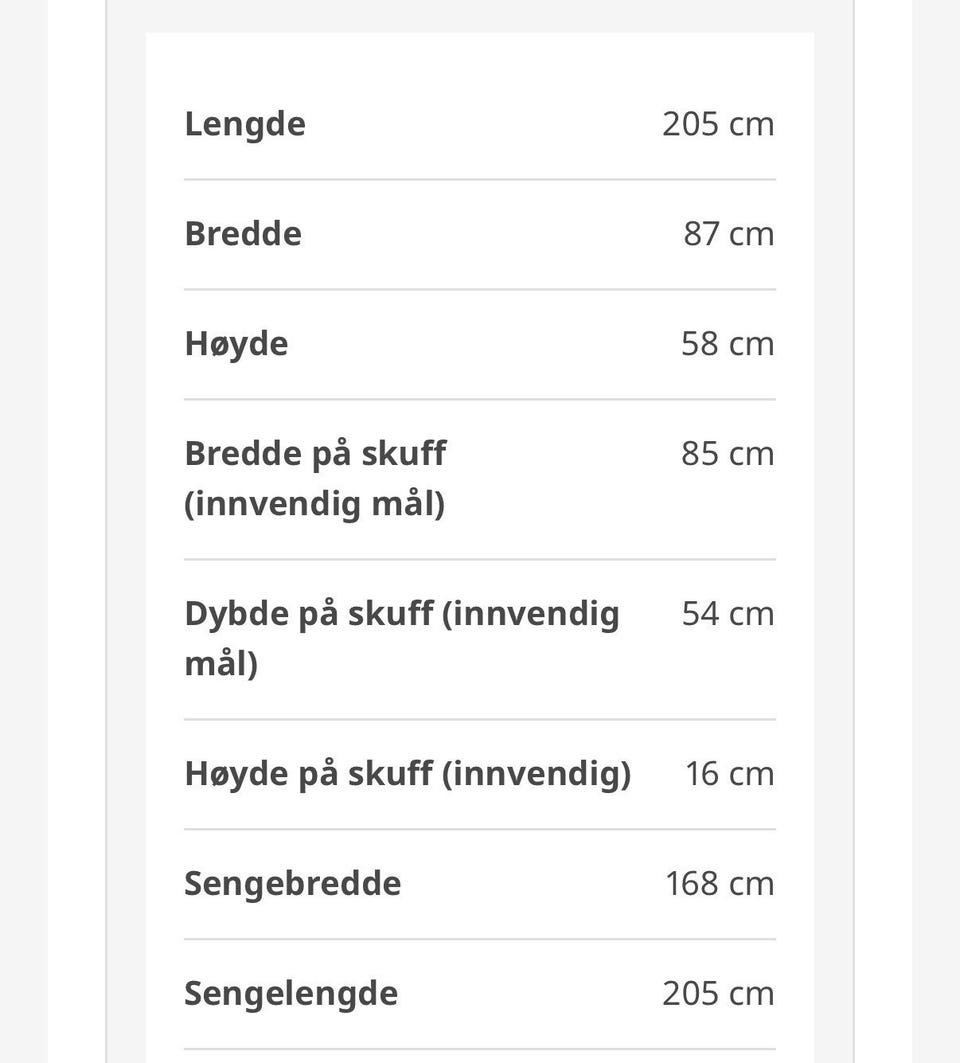Click the Sengebredde label

(292, 884)
